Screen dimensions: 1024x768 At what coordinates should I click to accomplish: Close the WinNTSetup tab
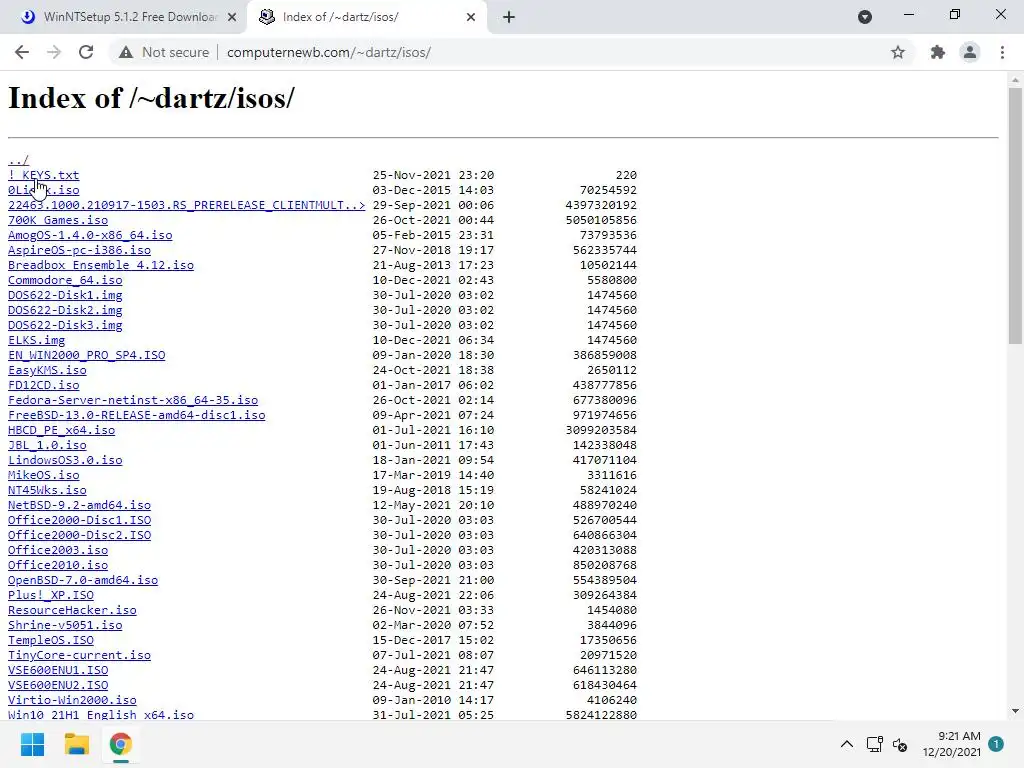pyautogui.click(x=232, y=18)
